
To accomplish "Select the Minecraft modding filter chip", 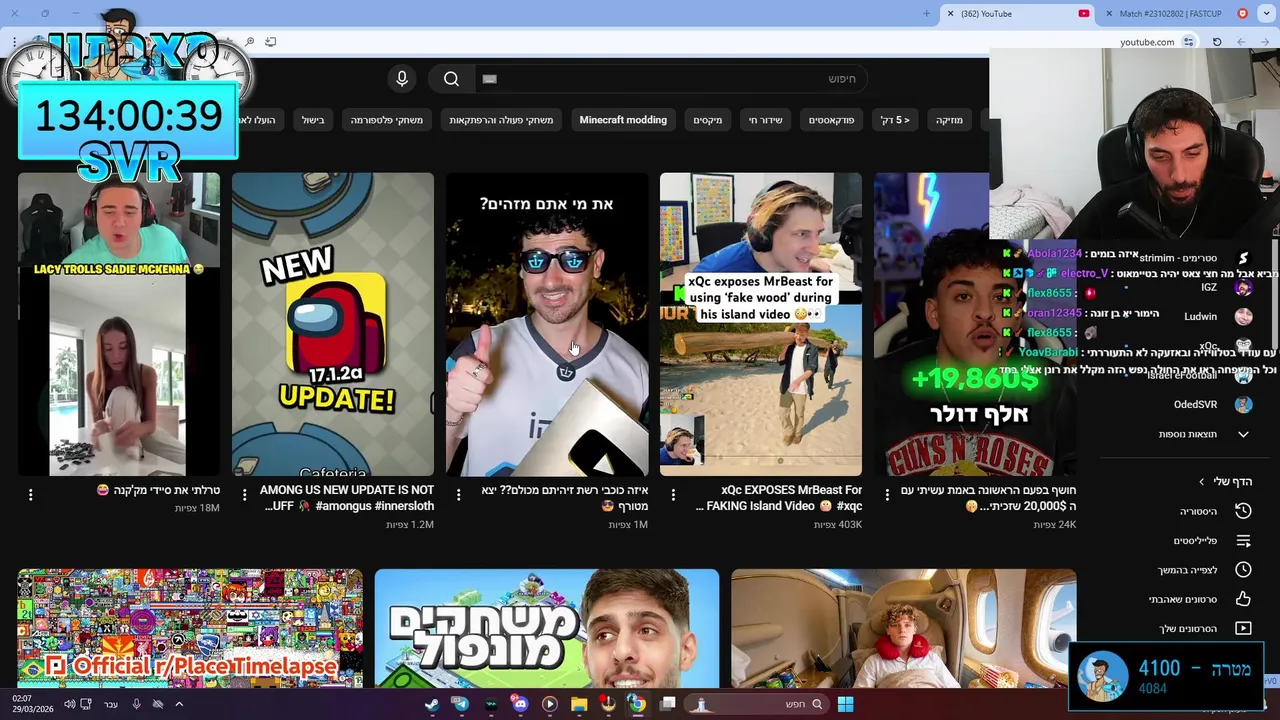I will 623,120.
